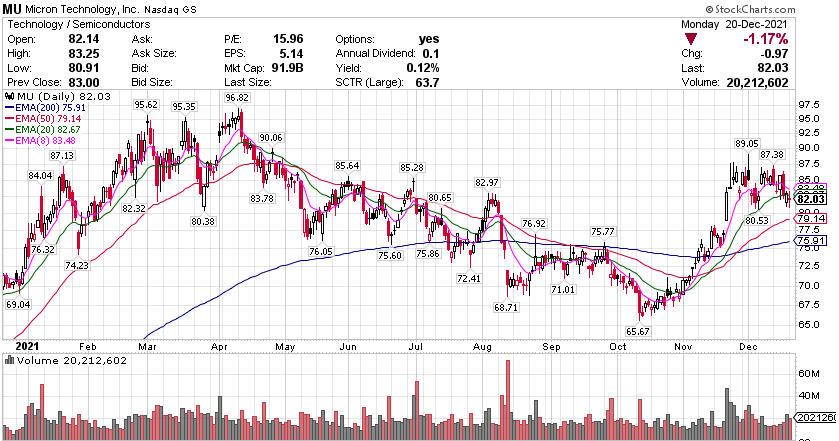This screenshot has height=441, width=839.
Task: Select the EMA(20) 82.67 legend entry
Action: click(x=43, y=130)
